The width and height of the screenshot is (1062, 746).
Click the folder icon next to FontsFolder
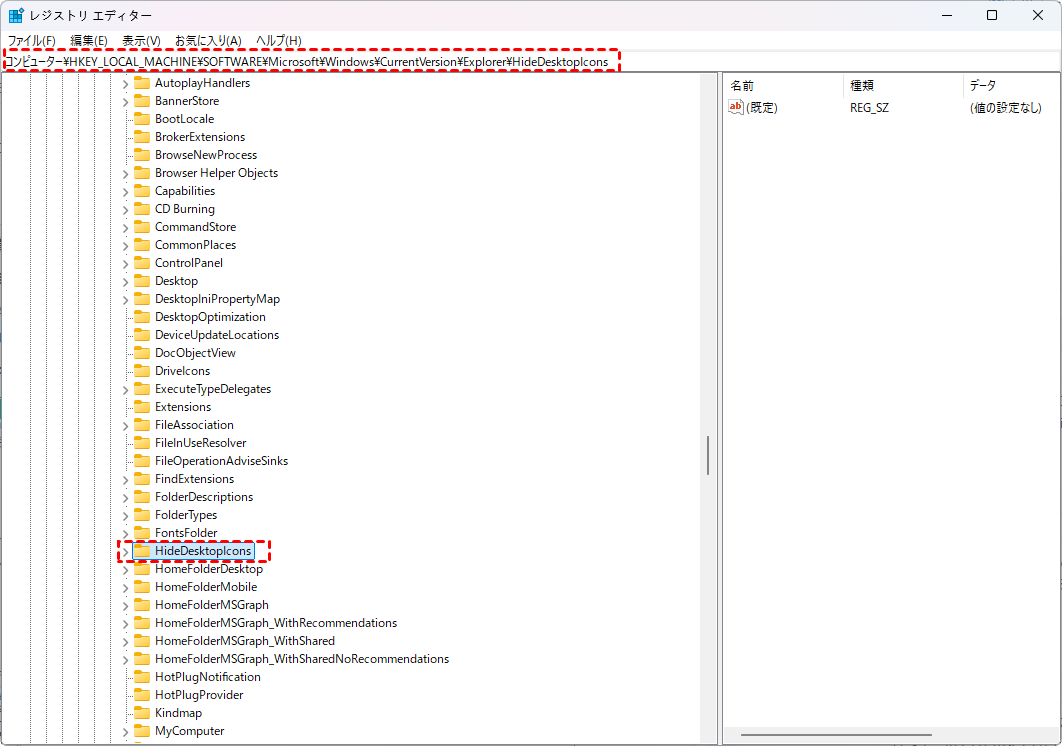click(142, 533)
